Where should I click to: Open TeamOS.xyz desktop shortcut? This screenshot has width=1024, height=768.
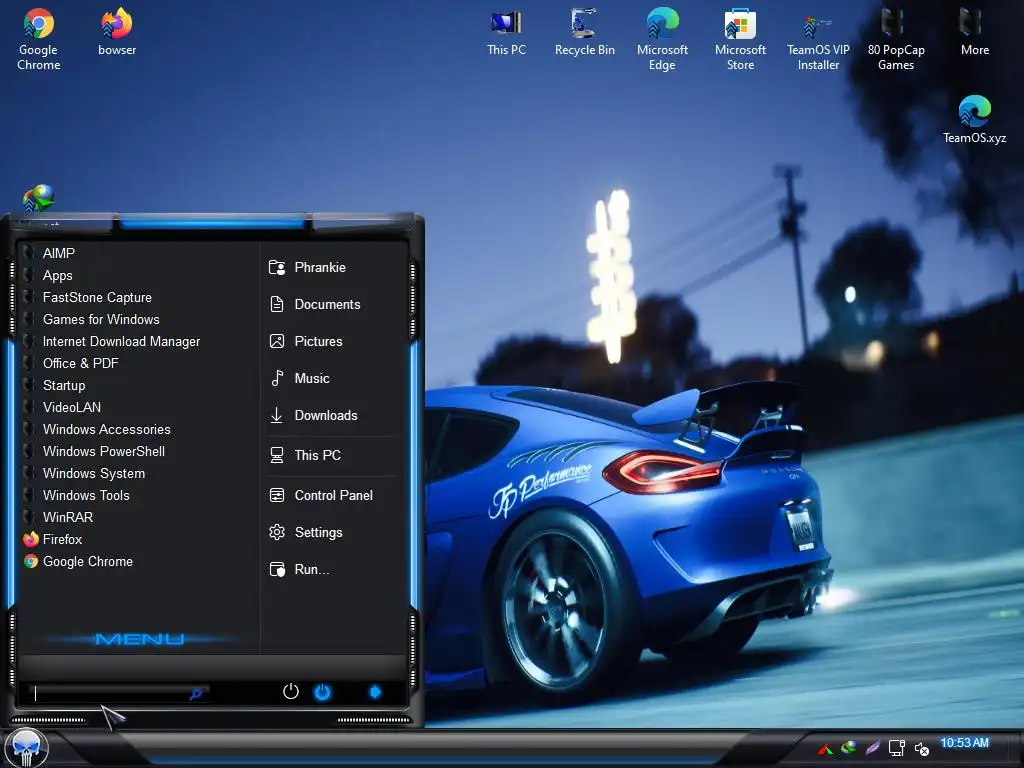pyautogui.click(x=974, y=120)
